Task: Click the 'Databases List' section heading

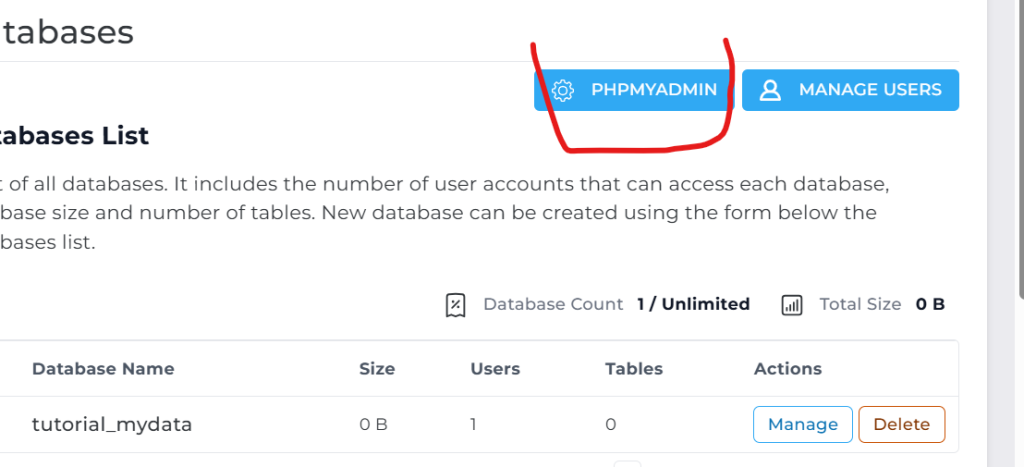Action: [x=75, y=136]
